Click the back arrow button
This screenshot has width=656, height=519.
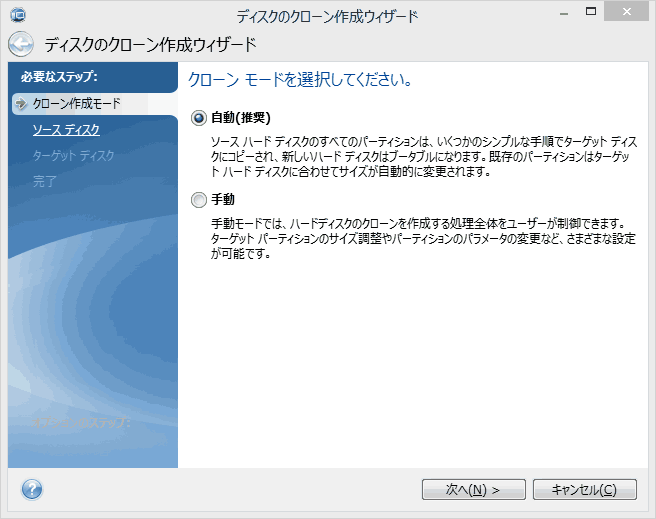point(20,44)
